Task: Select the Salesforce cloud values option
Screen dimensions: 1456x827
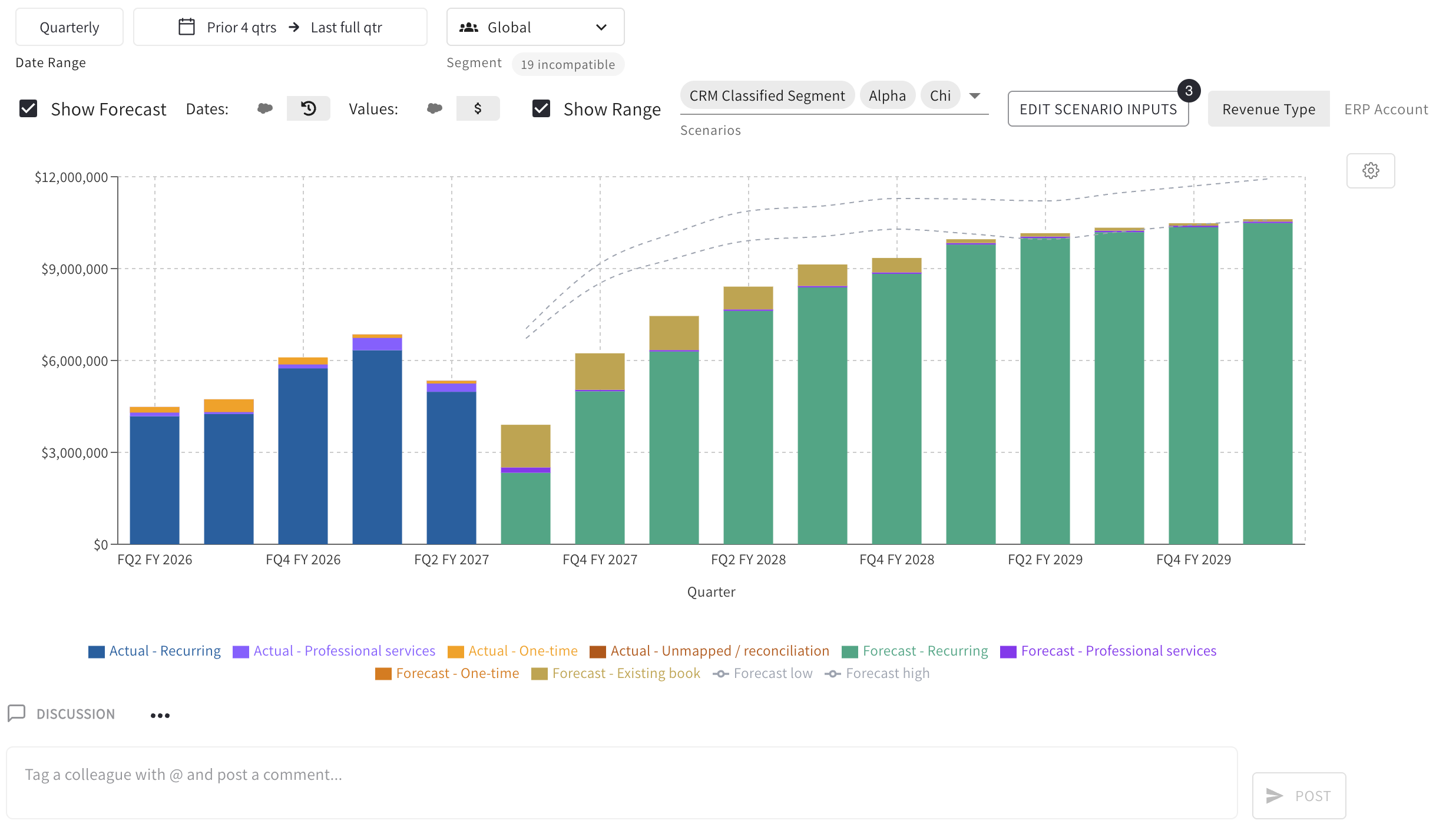Action: coord(435,108)
